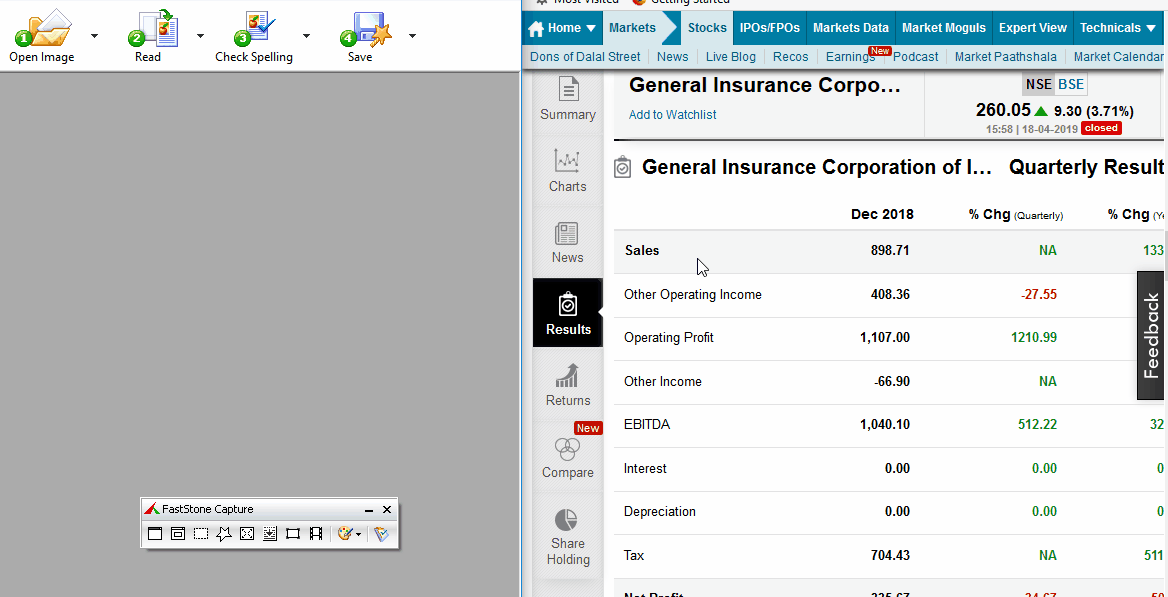This screenshot has width=1168, height=597.
Task: Open the Markets Data tab
Action: [851, 28]
